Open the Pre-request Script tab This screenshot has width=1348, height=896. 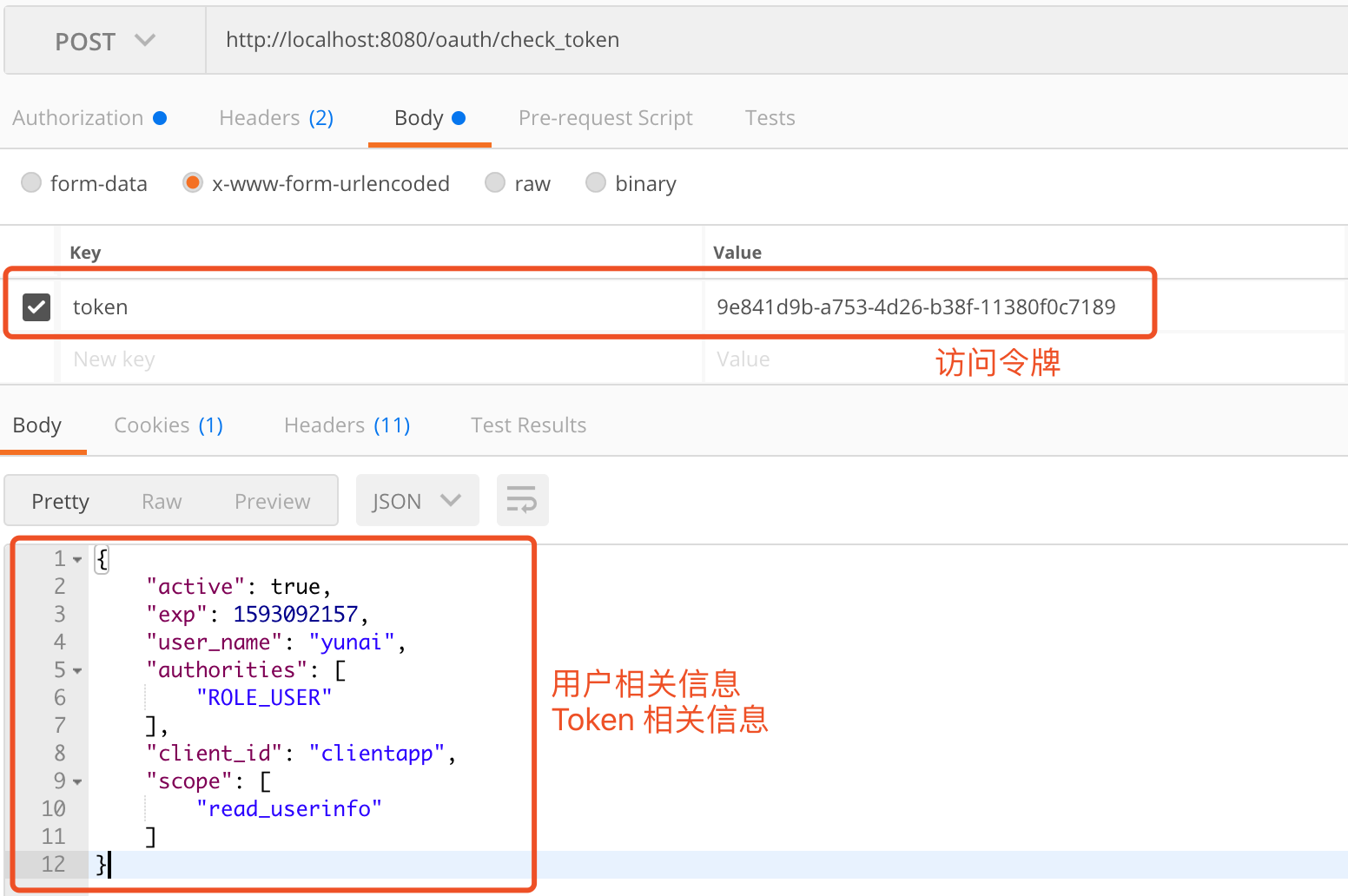pyautogui.click(x=605, y=118)
